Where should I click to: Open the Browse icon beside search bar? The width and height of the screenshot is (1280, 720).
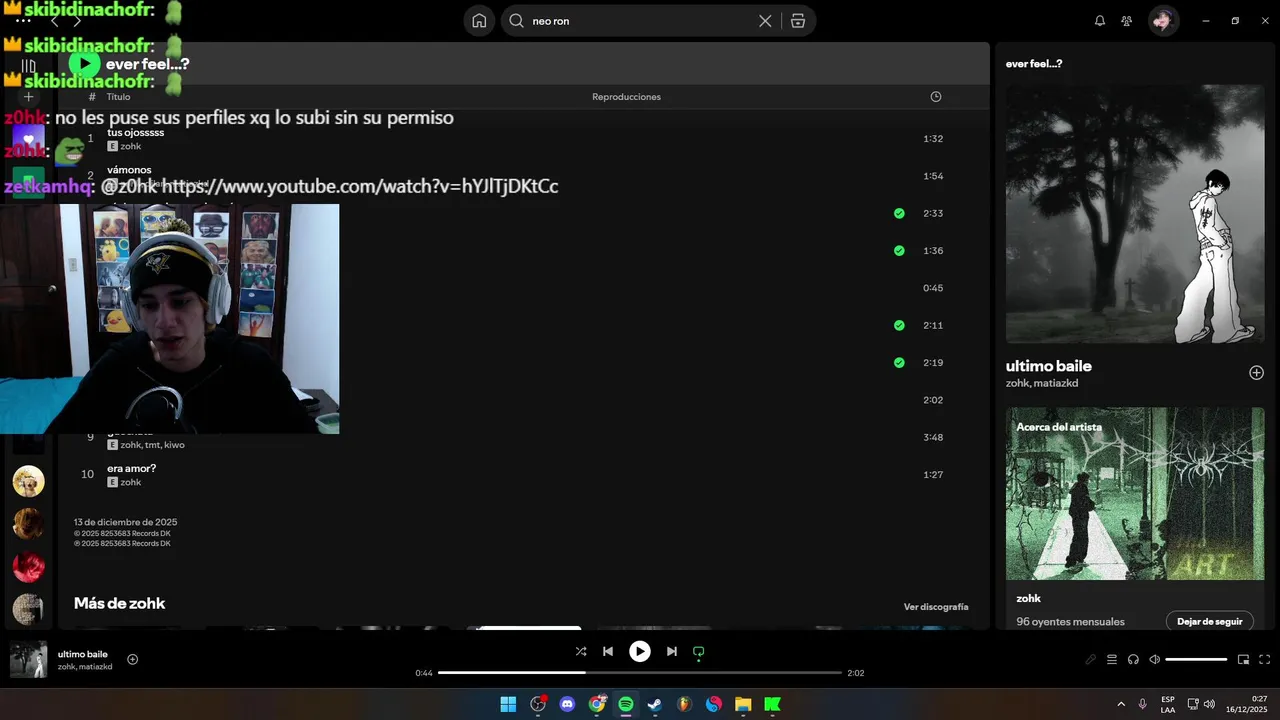pos(797,21)
